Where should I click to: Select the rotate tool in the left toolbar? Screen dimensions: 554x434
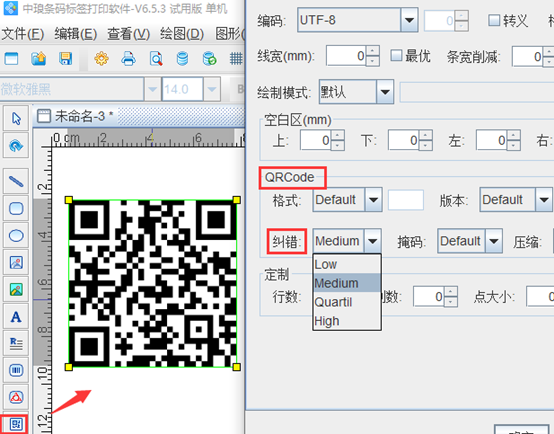[16, 145]
